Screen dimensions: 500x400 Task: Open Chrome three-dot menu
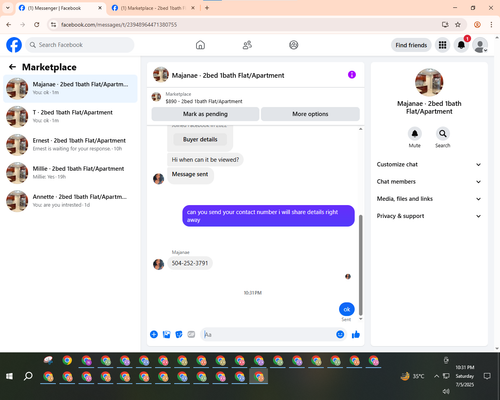click(491, 24)
